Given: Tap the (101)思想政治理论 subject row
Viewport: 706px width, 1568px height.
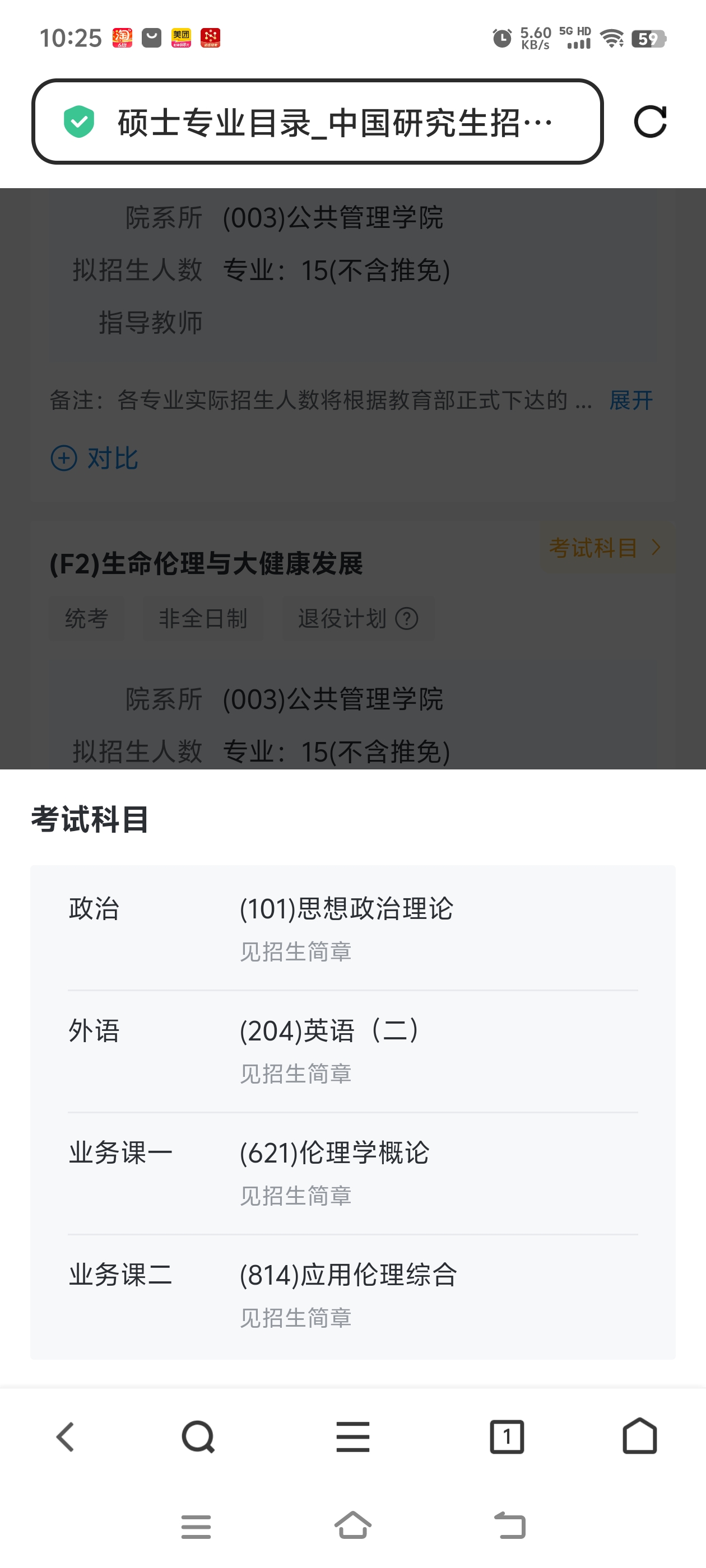Looking at the screenshot, I should [346, 909].
